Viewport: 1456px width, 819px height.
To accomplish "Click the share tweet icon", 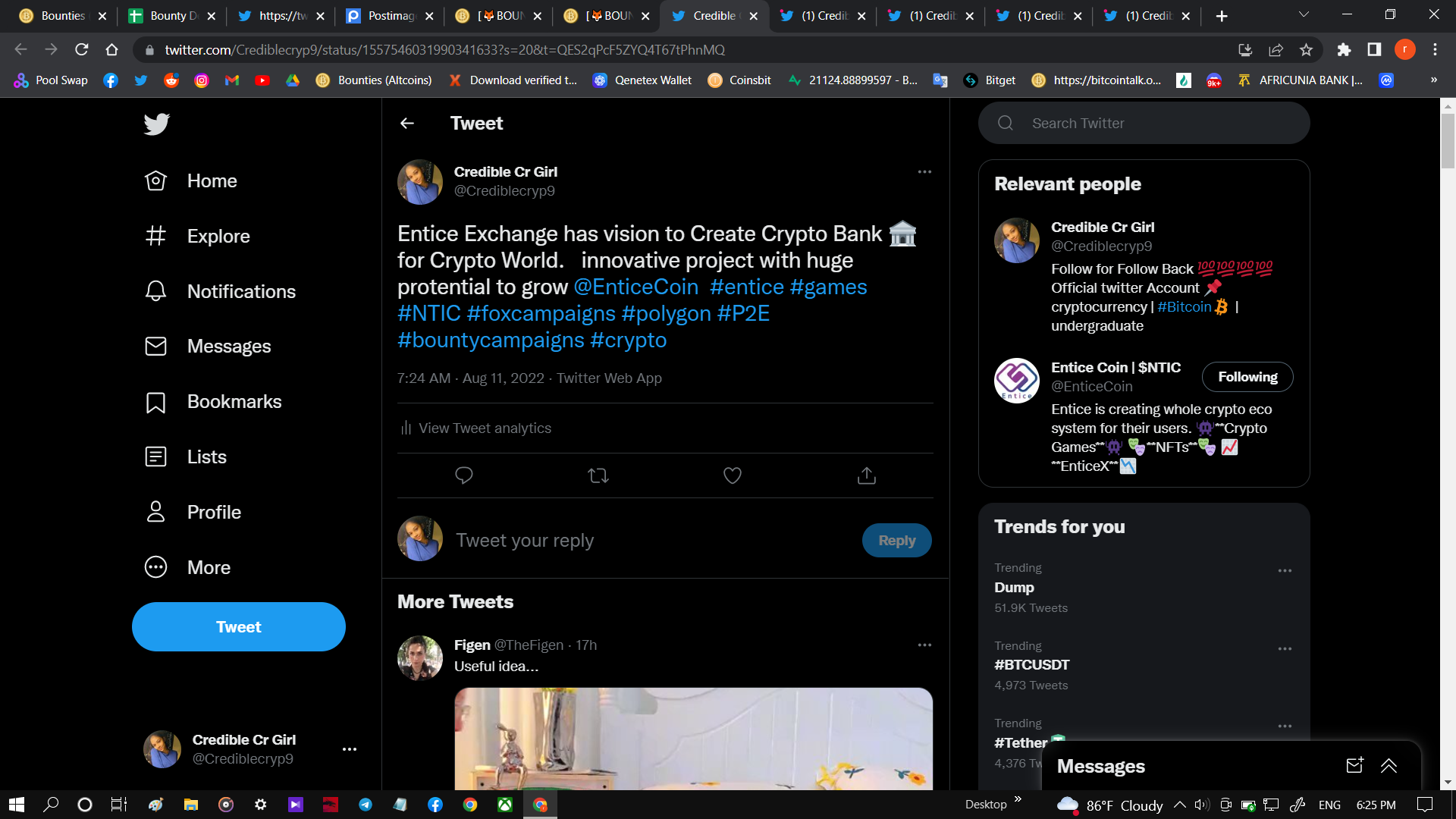I will (x=867, y=475).
